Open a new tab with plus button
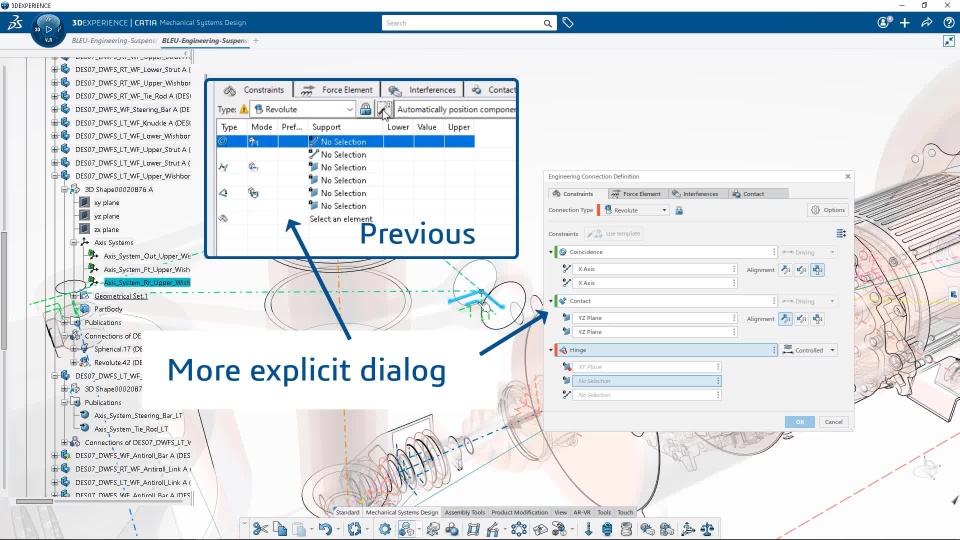 [256, 40]
